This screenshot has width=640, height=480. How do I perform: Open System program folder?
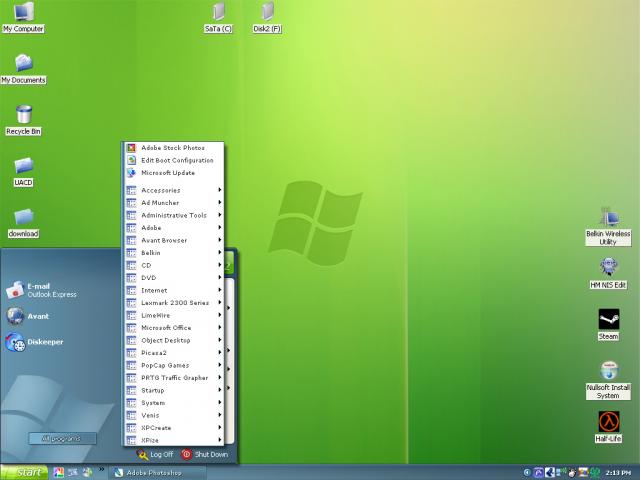pos(173,403)
